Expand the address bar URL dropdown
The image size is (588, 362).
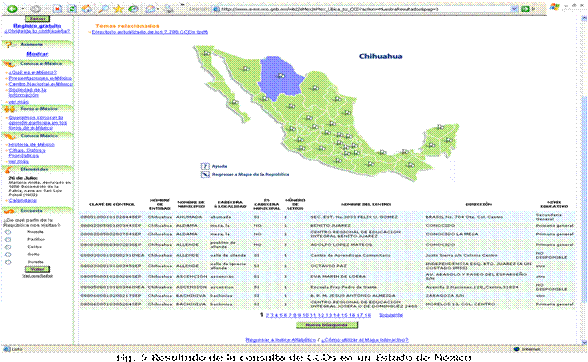pos(514,9)
